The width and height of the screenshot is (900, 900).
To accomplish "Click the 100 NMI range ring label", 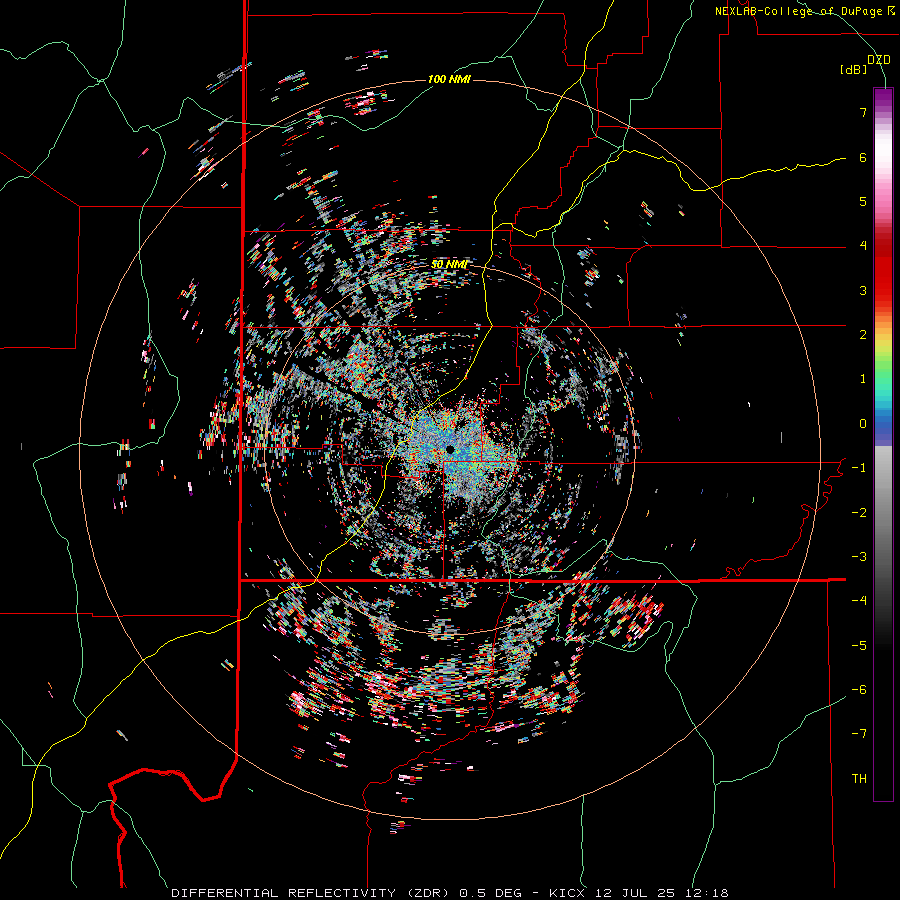I will click(449, 79).
